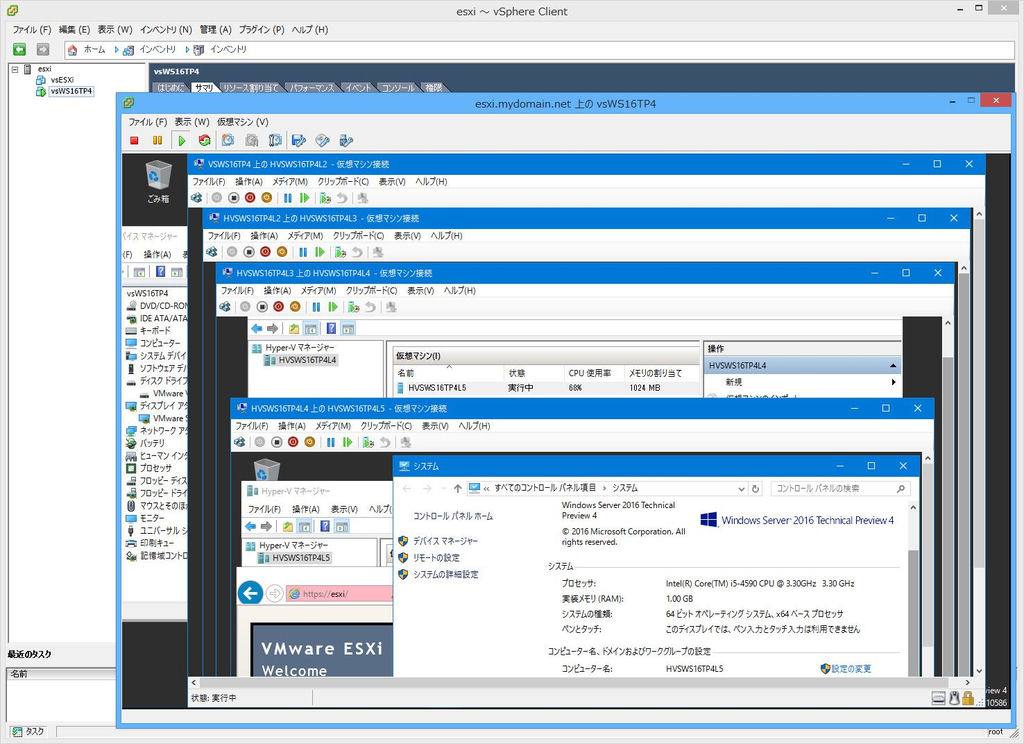Image resolution: width=1024 pixels, height=744 pixels.
Task: Click the up folder icon in HVSWS16TP4L4 Hyper-V Manager toolbar
Action: (x=294, y=329)
